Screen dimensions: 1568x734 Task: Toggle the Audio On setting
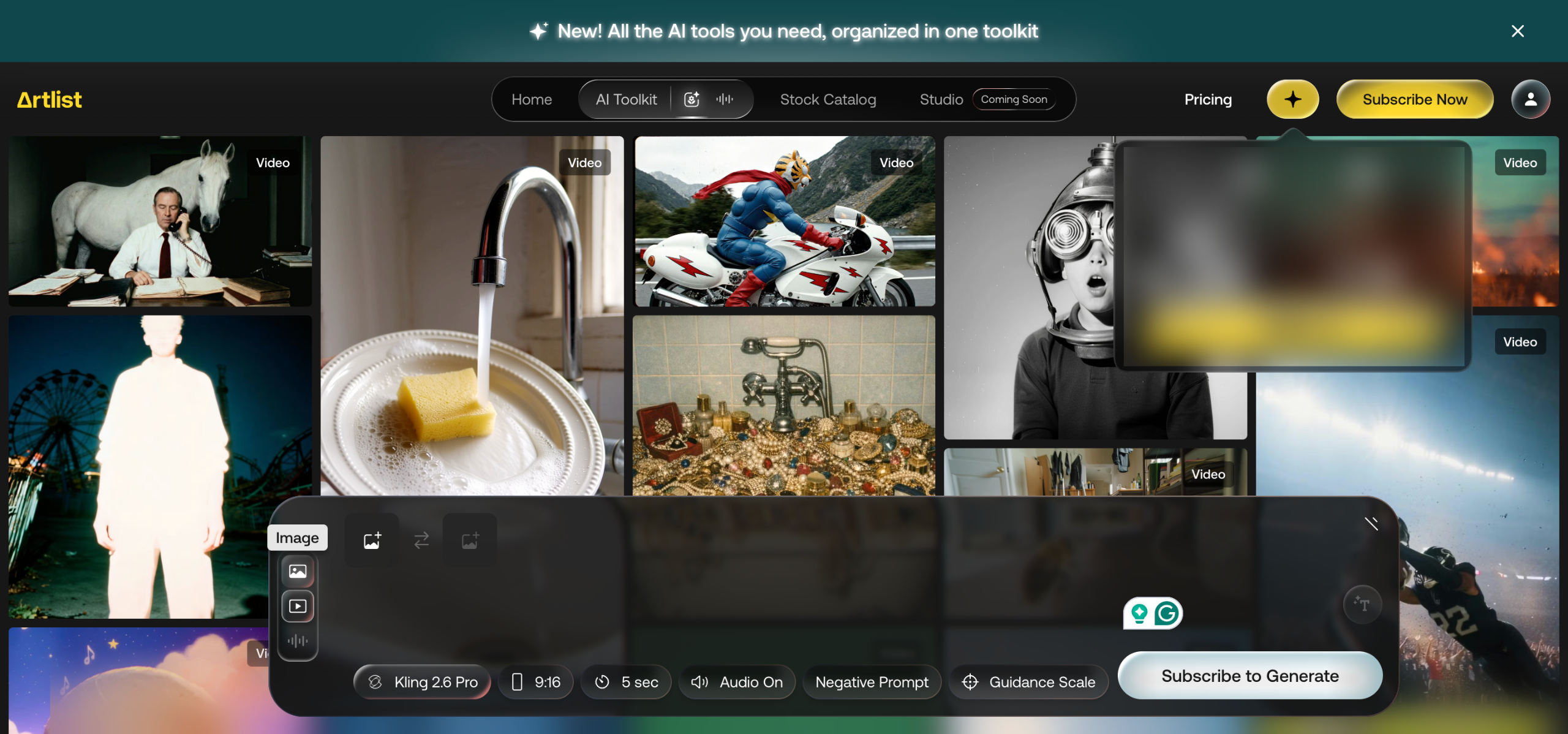pos(737,682)
